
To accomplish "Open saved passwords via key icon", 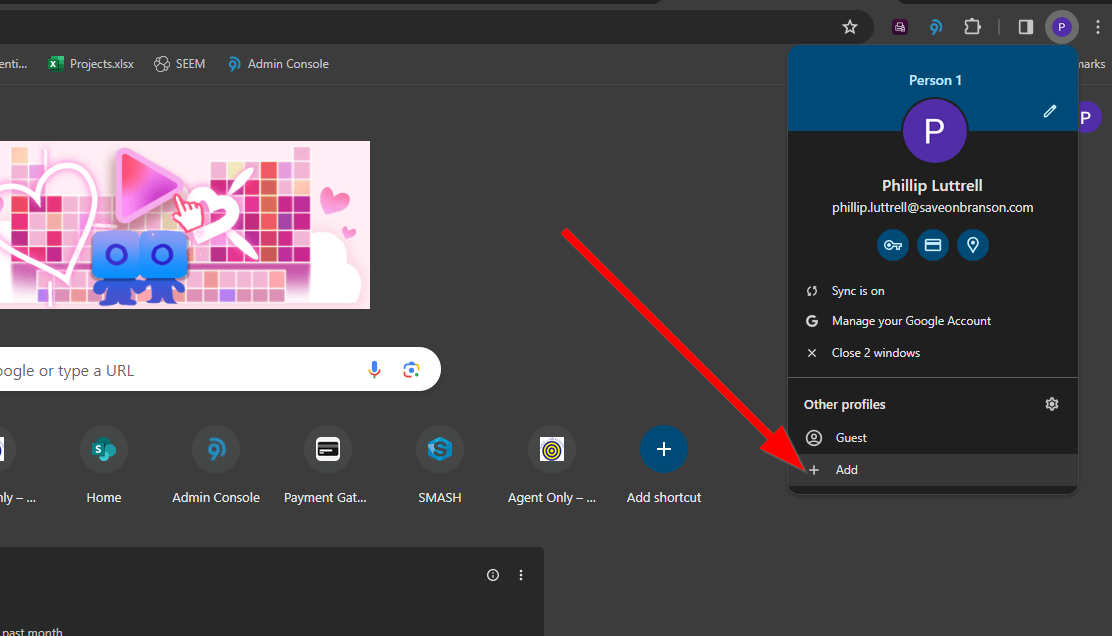I will [x=892, y=245].
